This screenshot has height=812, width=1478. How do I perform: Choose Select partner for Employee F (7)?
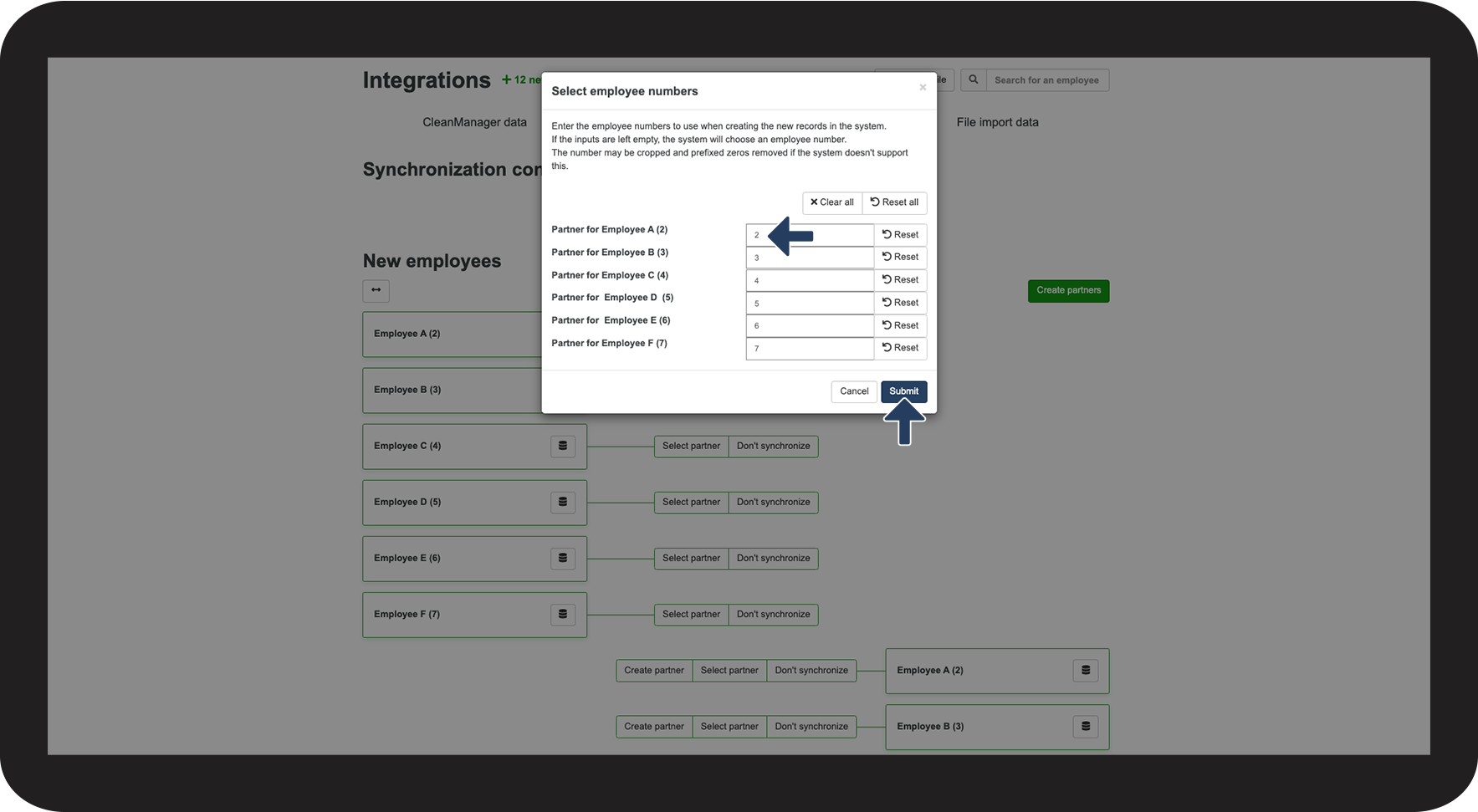pos(691,615)
